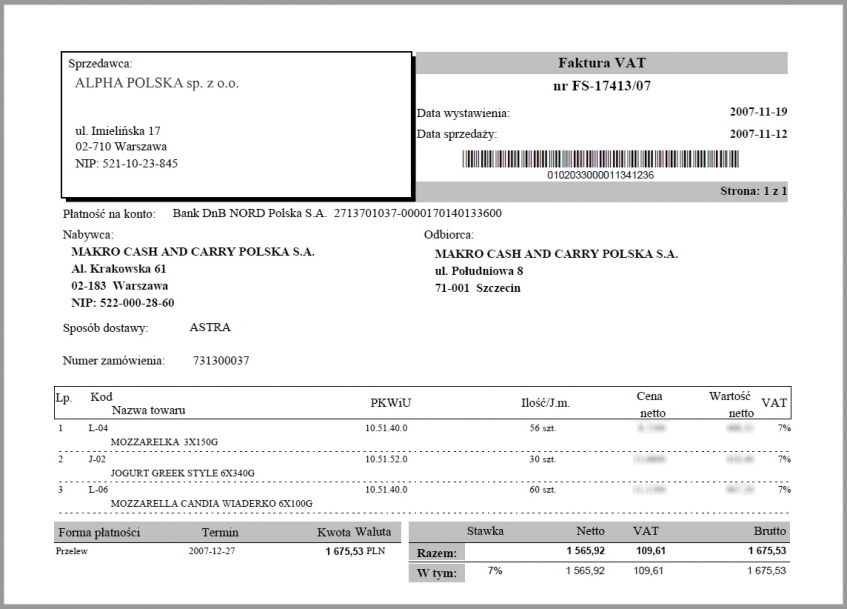
Task: Click recipient name under Odbiorca
Action: click(556, 254)
